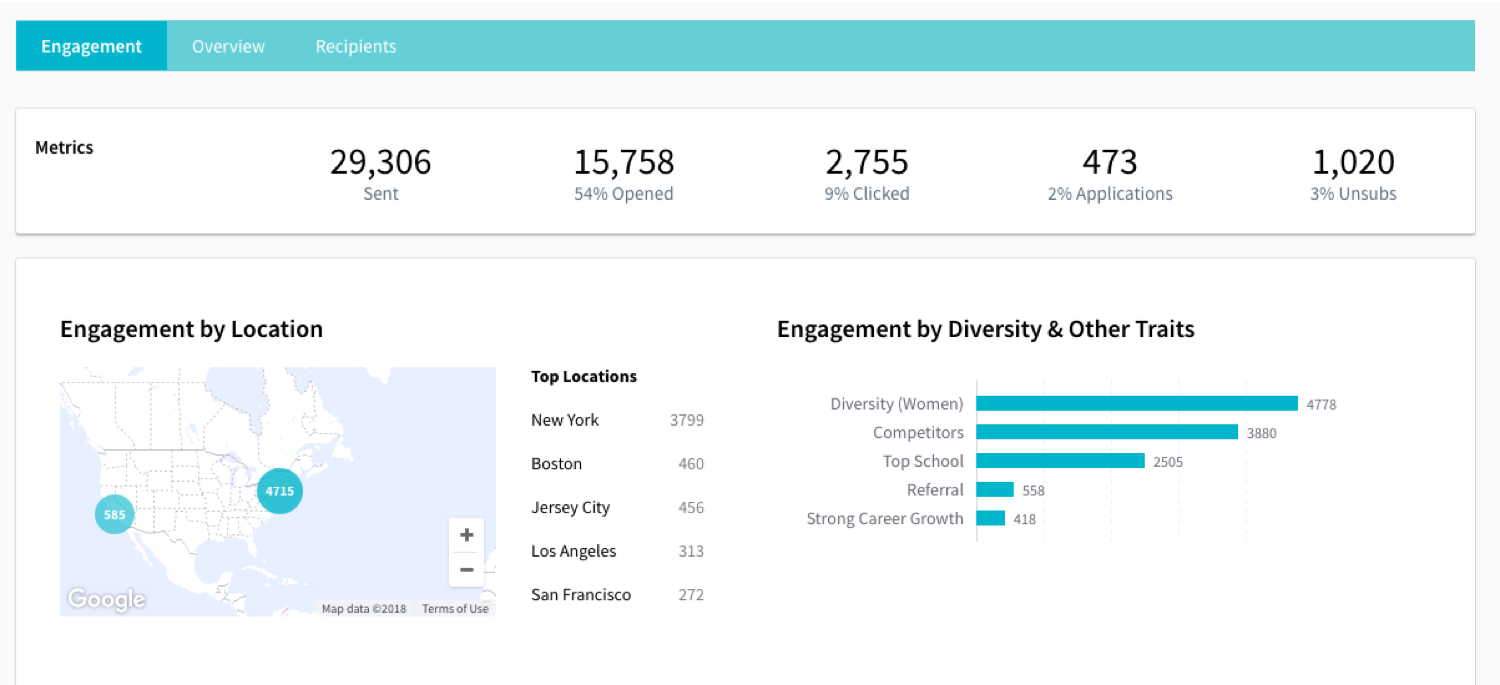Click the Competitors bar in chart
This screenshot has height=685, width=1500.
(x=1107, y=432)
